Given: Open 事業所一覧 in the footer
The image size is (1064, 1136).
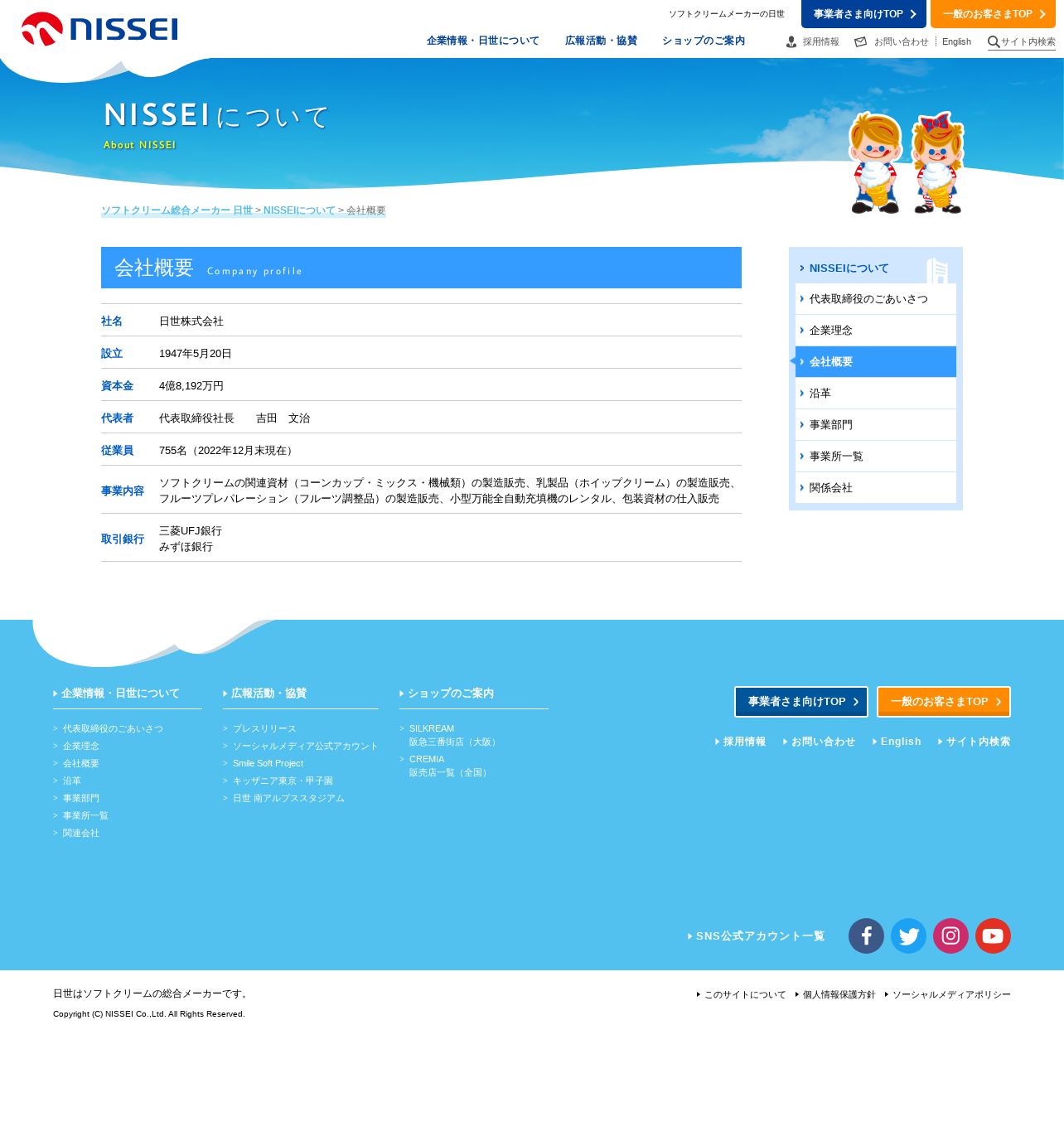Looking at the screenshot, I should click(x=85, y=816).
